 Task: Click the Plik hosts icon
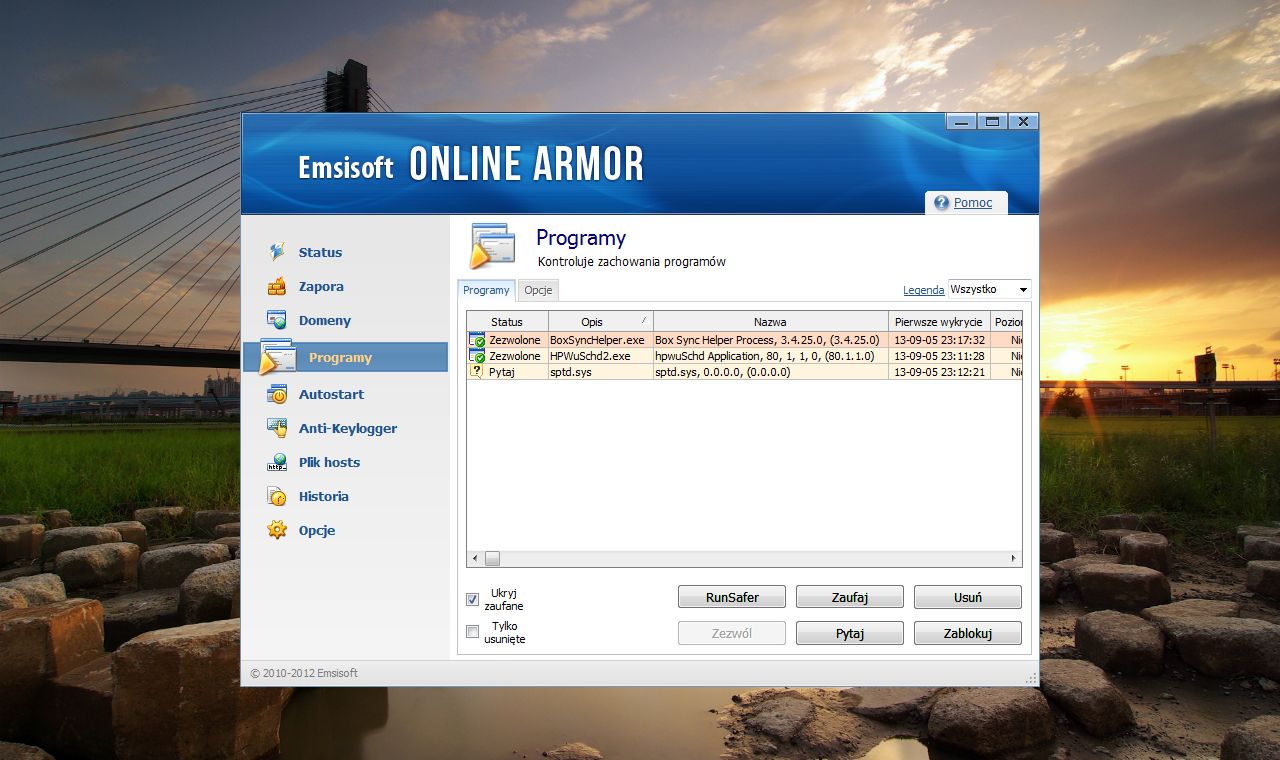click(x=277, y=462)
